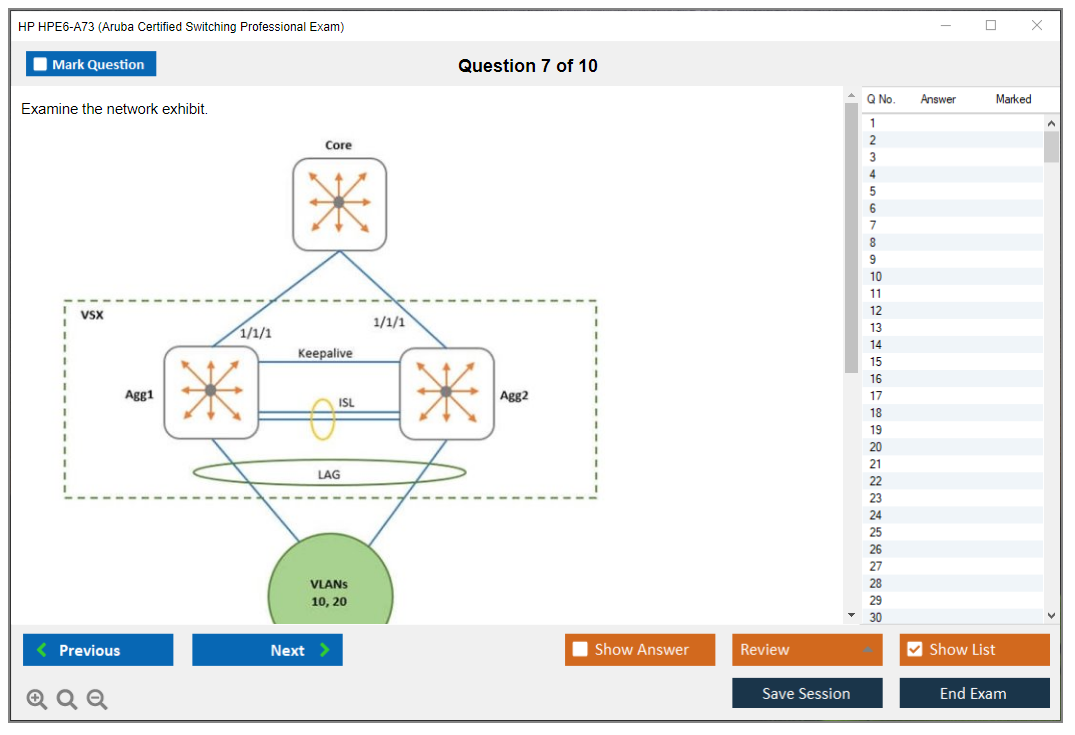Click the Agg2 switch icon

(x=447, y=393)
